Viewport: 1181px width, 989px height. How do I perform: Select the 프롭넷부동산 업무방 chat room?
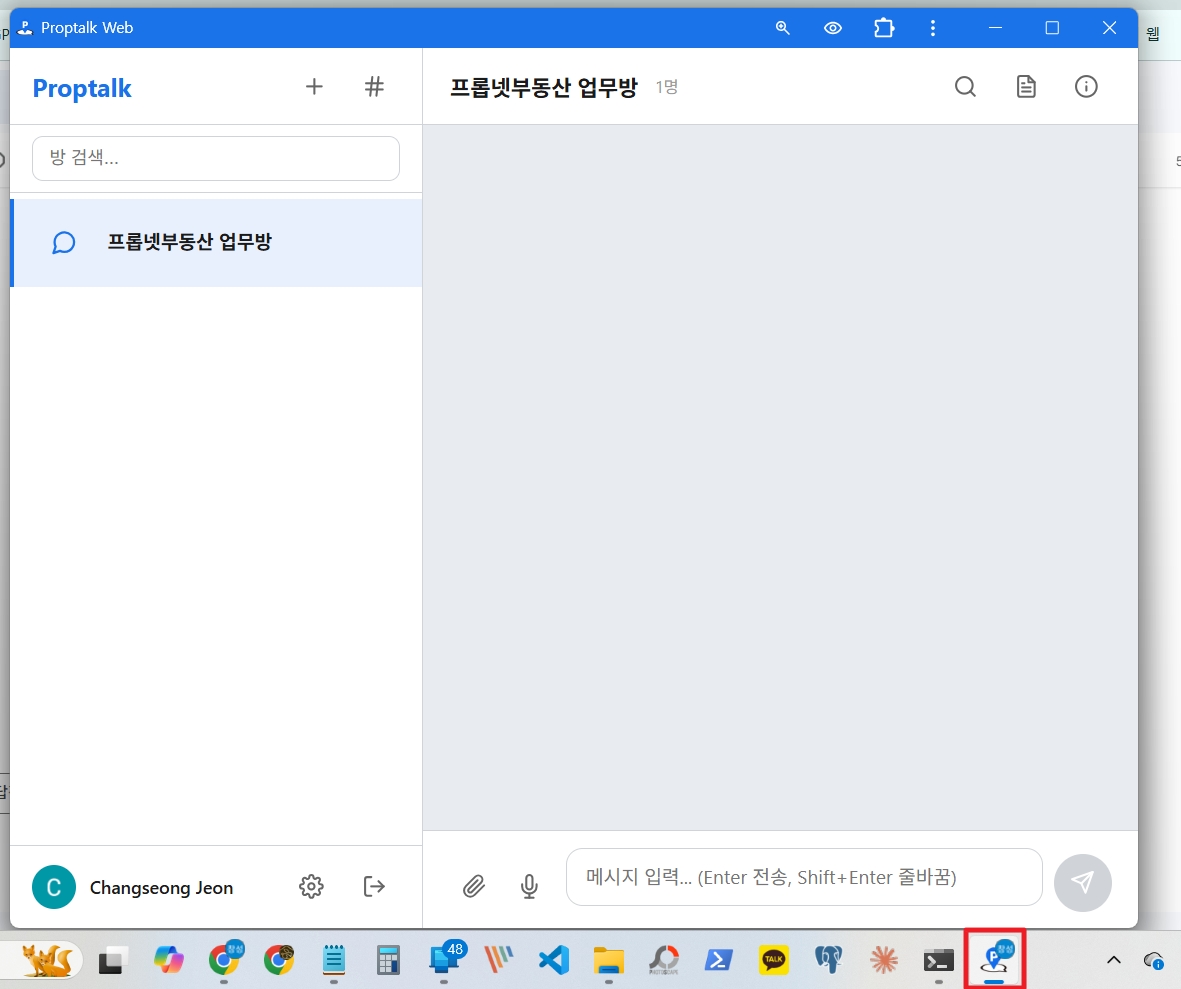(216, 243)
